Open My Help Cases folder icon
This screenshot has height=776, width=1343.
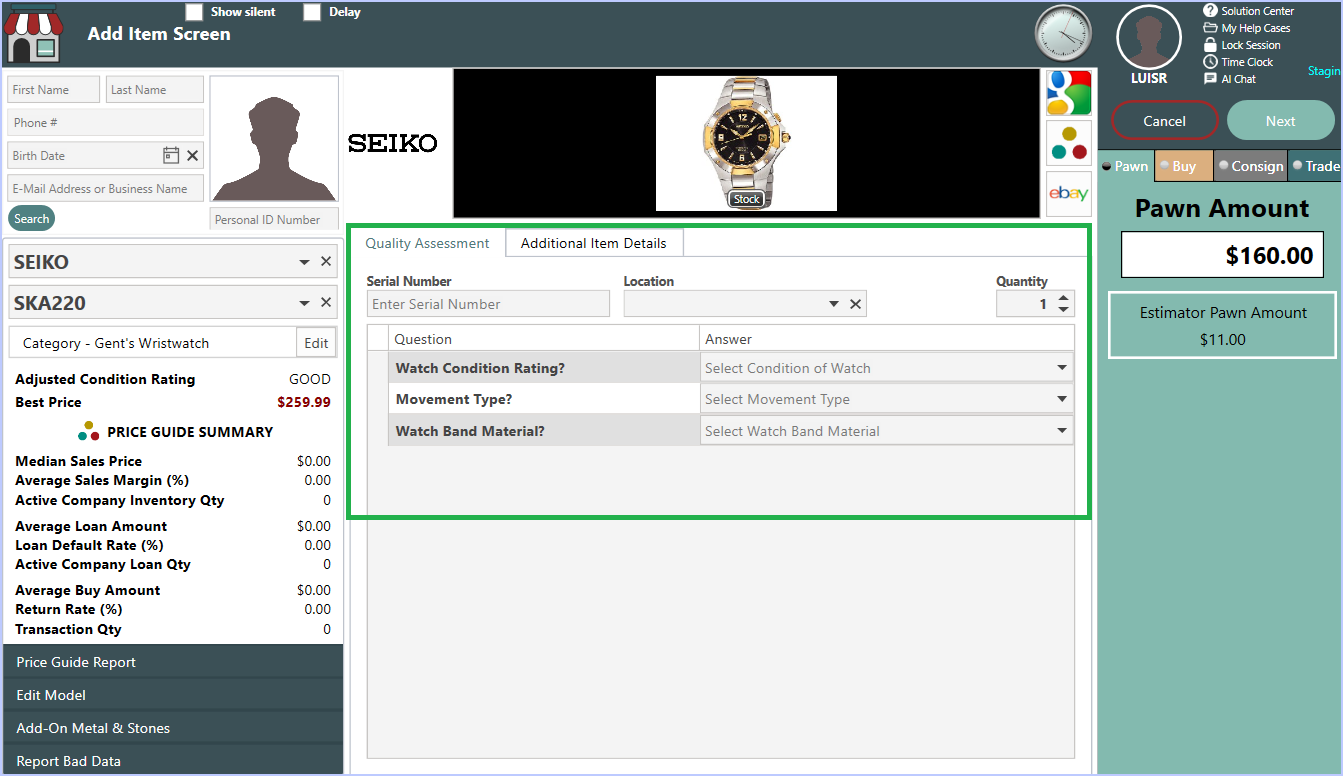(x=1210, y=28)
